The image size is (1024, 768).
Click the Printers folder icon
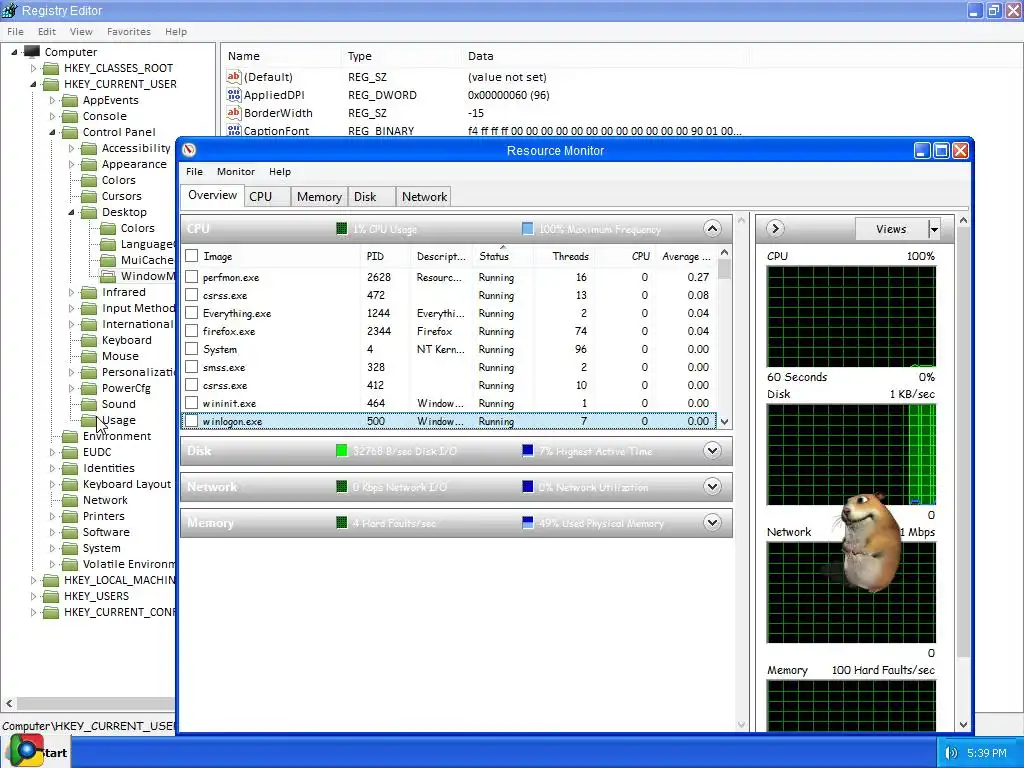pyautogui.click(x=70, y=516)
